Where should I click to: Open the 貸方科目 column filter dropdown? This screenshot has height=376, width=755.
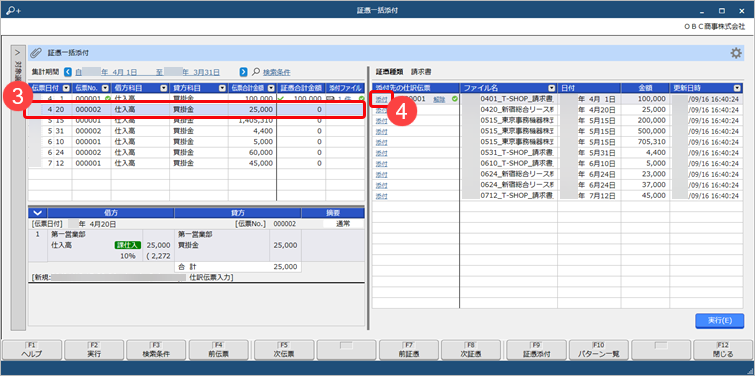coord(222,88)
